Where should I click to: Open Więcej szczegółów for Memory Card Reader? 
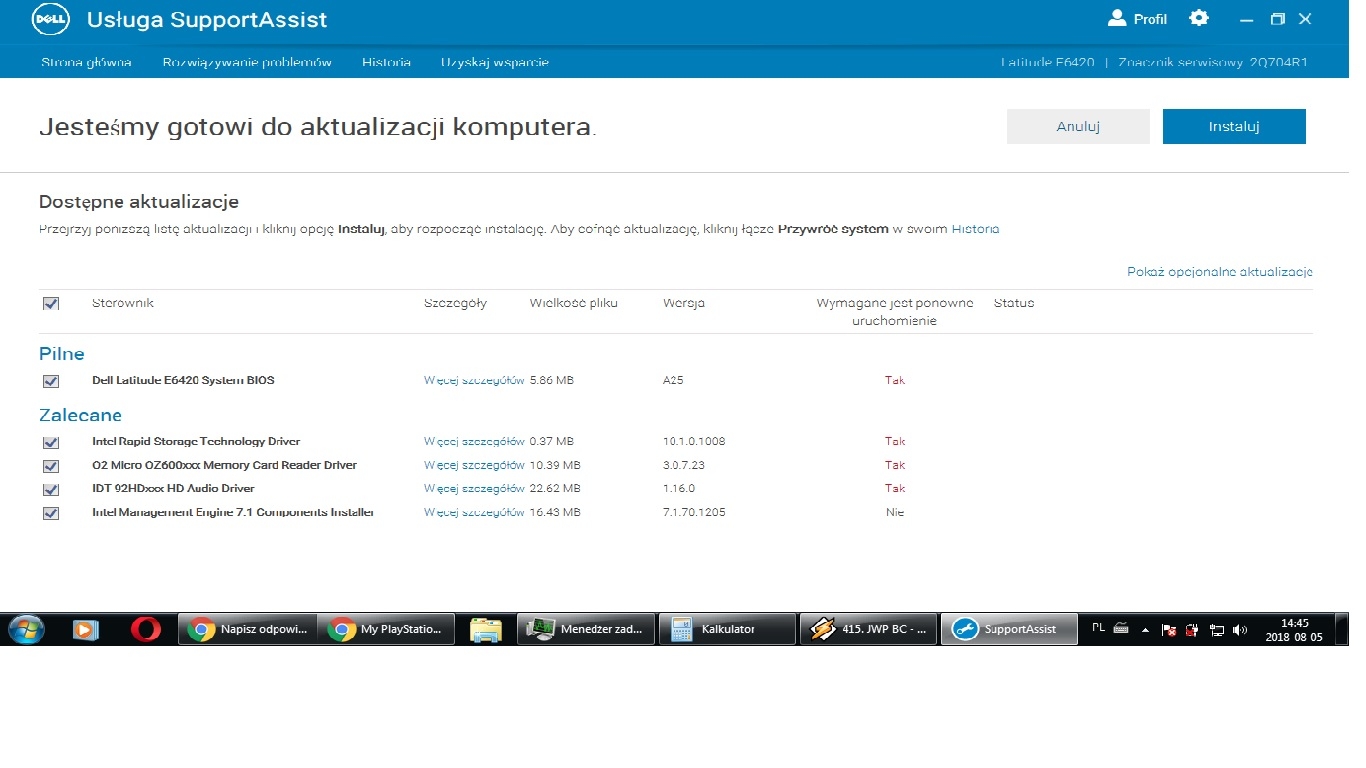pos(474,465)
